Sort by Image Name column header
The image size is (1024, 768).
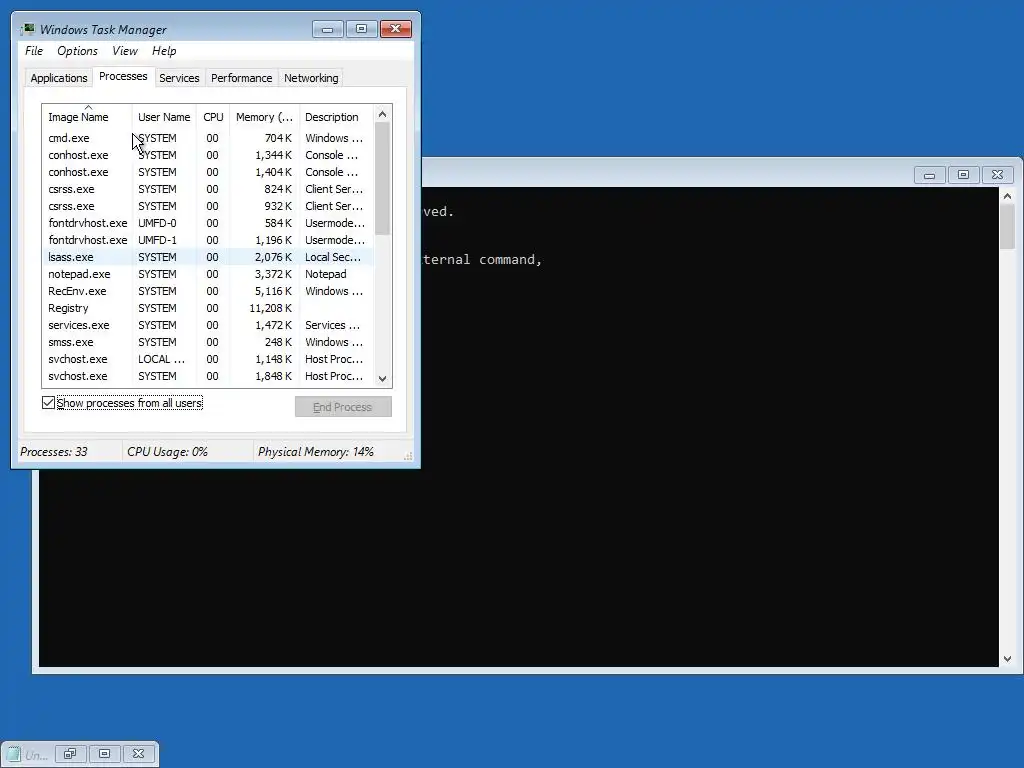pos(87,117)
